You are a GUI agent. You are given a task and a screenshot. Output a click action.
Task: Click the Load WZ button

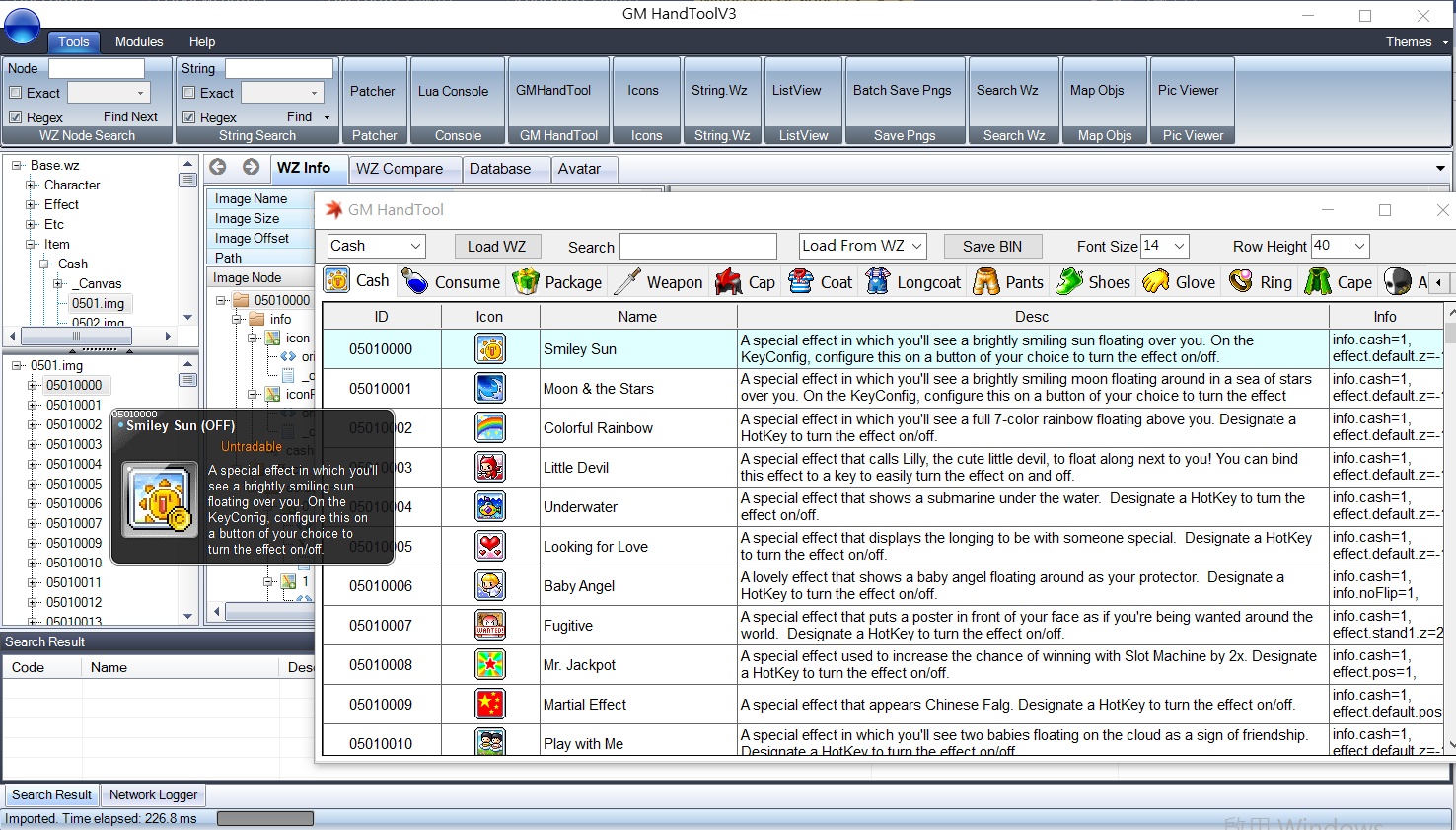coord(497,246)
